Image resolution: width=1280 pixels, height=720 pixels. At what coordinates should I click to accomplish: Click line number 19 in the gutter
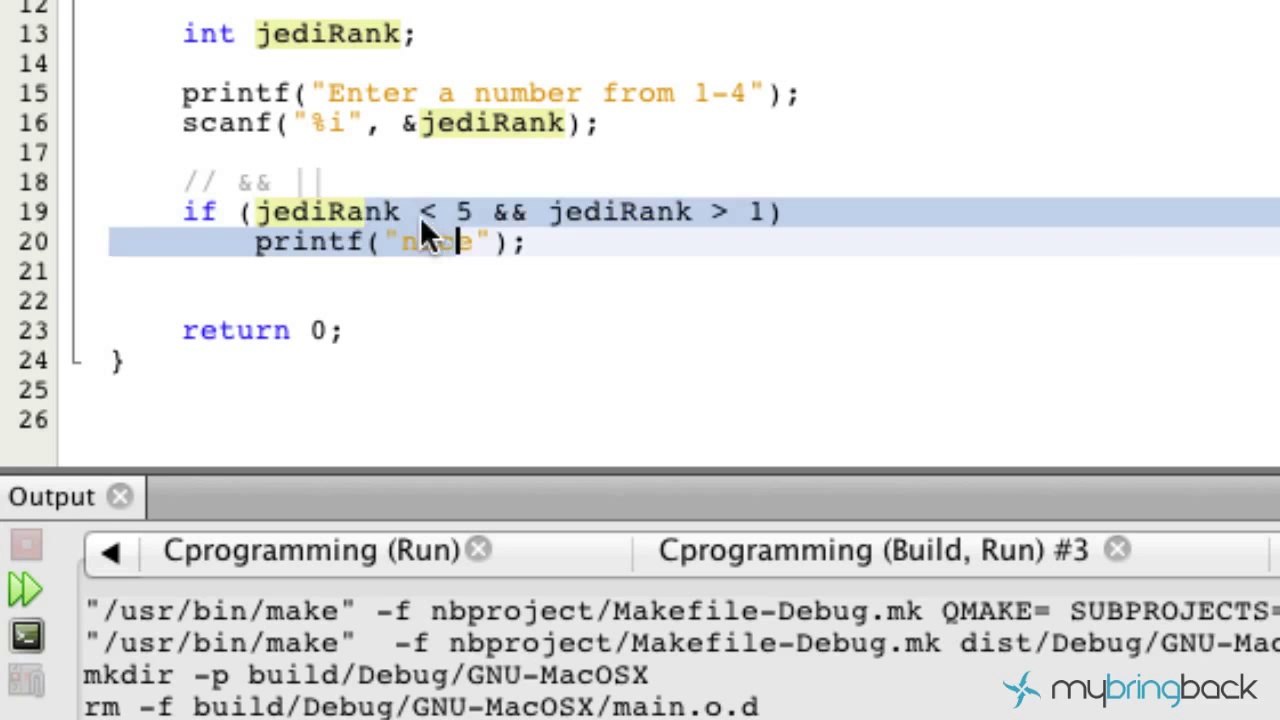click(33, 212)
